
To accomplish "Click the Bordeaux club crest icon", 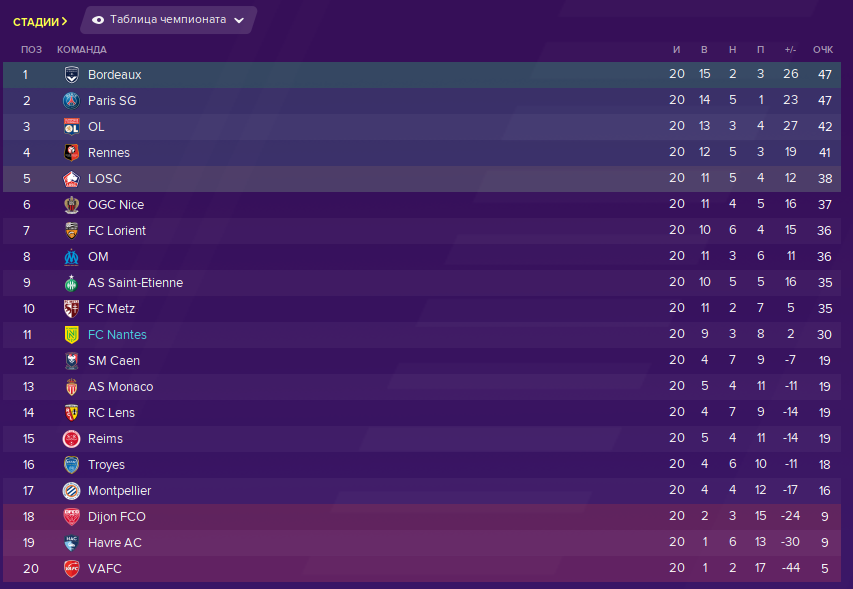I will point(71,75).
